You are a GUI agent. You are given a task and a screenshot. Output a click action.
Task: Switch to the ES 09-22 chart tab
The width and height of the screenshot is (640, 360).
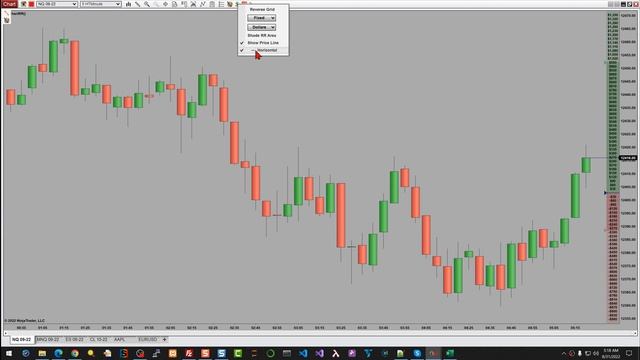[74, 340]
